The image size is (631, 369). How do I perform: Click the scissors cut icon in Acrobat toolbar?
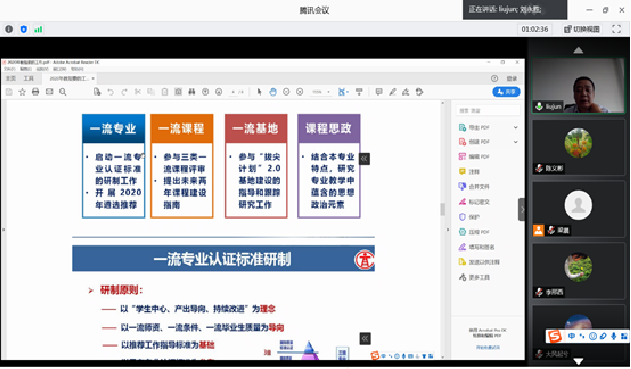[x=138, y=92]
